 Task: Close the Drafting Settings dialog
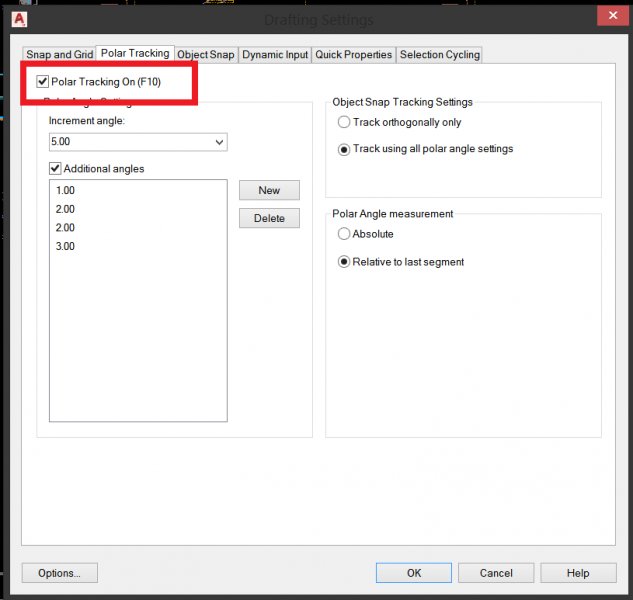click(x=613, y=15)
